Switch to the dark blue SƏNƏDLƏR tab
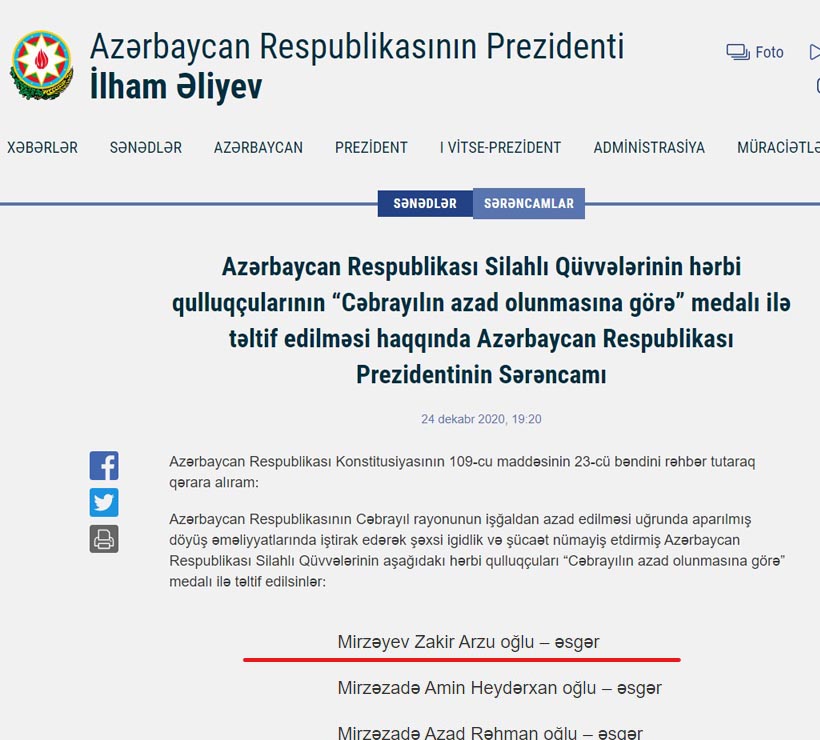The height and width of the screenshot is (740, 820). (x=425, y=203)
